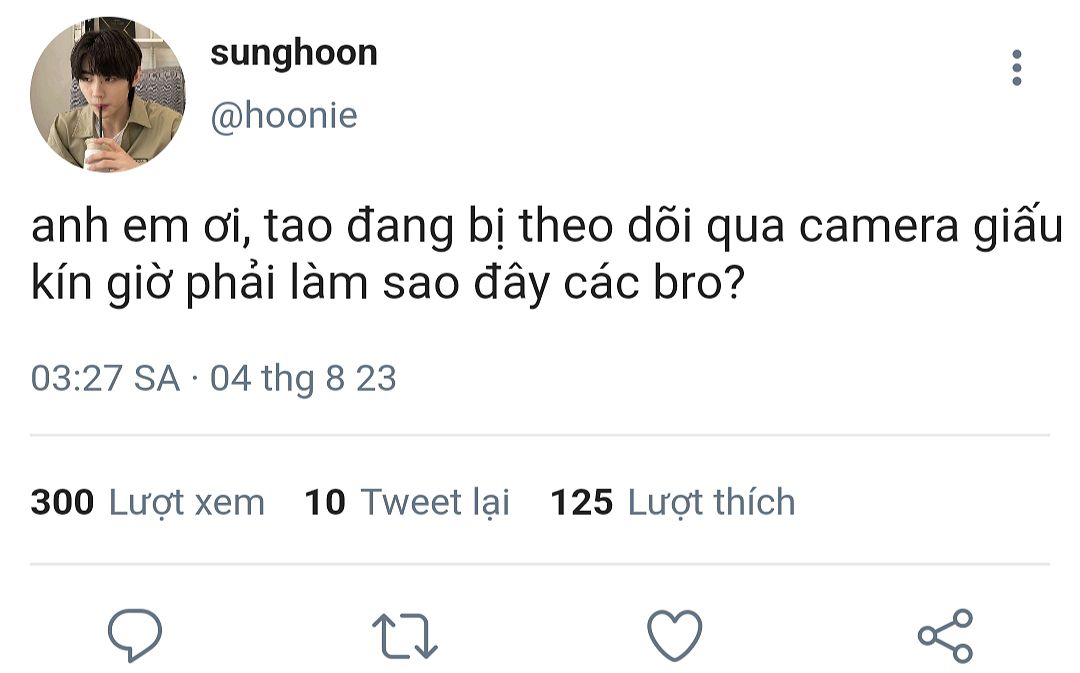1080x673 pixels.
Task: Reply to sunghoon's tweet via speech bubble icon
Action: tap(135, 634)
